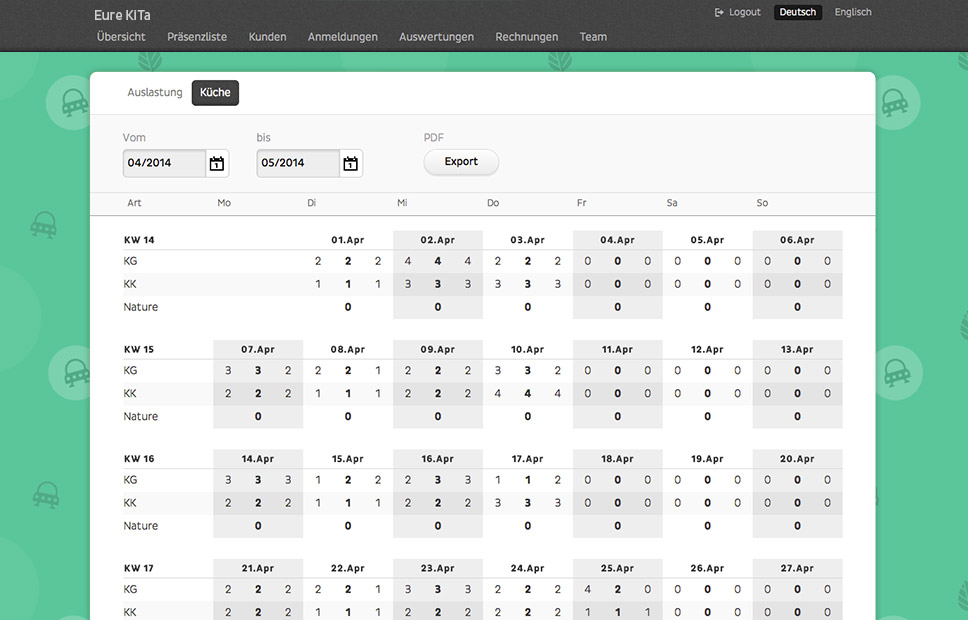Click the Logout link
This screenshot has width=968, height=620.
(x=745, y=13)
